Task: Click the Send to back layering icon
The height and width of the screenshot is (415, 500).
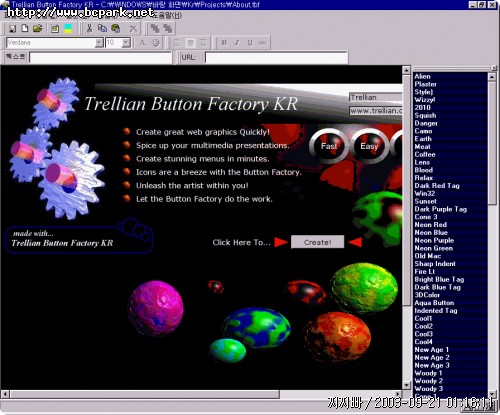Action: pos(168,29)
